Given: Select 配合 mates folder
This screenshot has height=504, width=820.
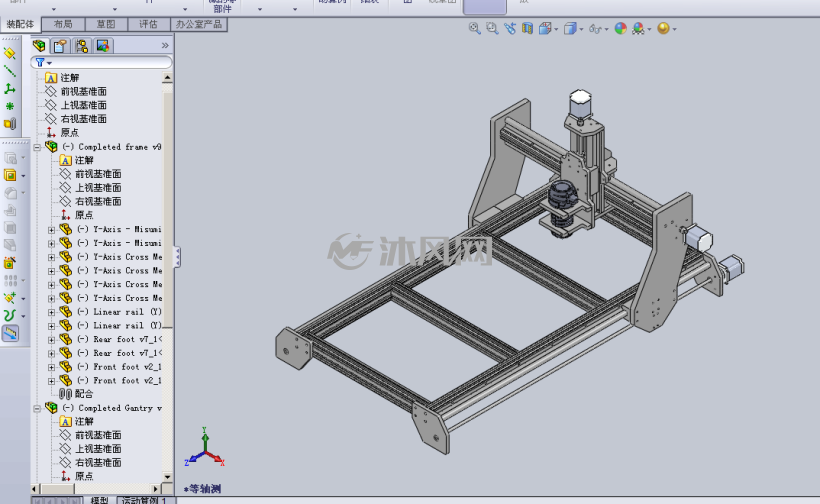Looking at the screenshot, I should 76,394.
